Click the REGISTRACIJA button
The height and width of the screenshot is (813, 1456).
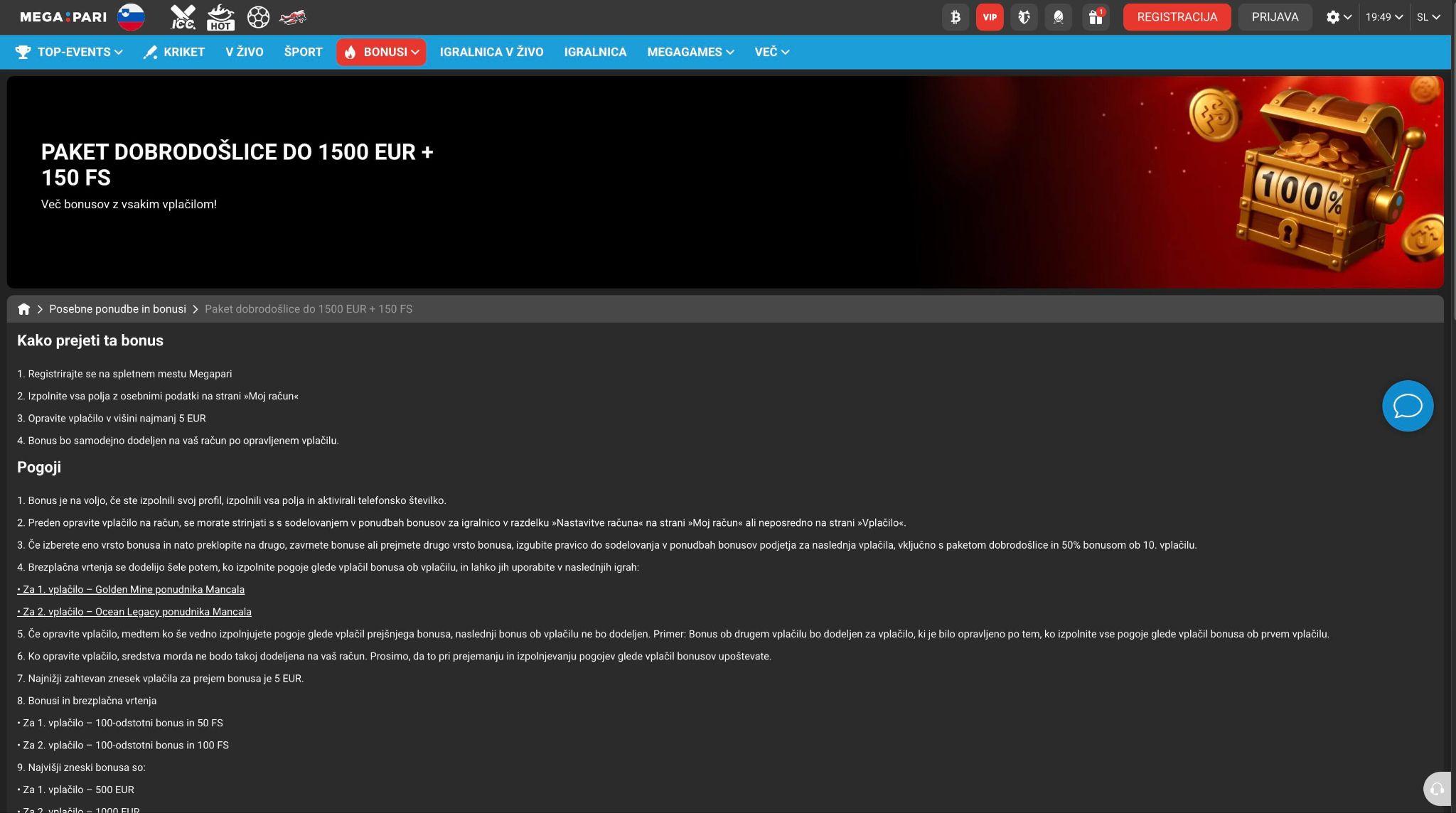pyautogui.click(x=1177, y=17)
